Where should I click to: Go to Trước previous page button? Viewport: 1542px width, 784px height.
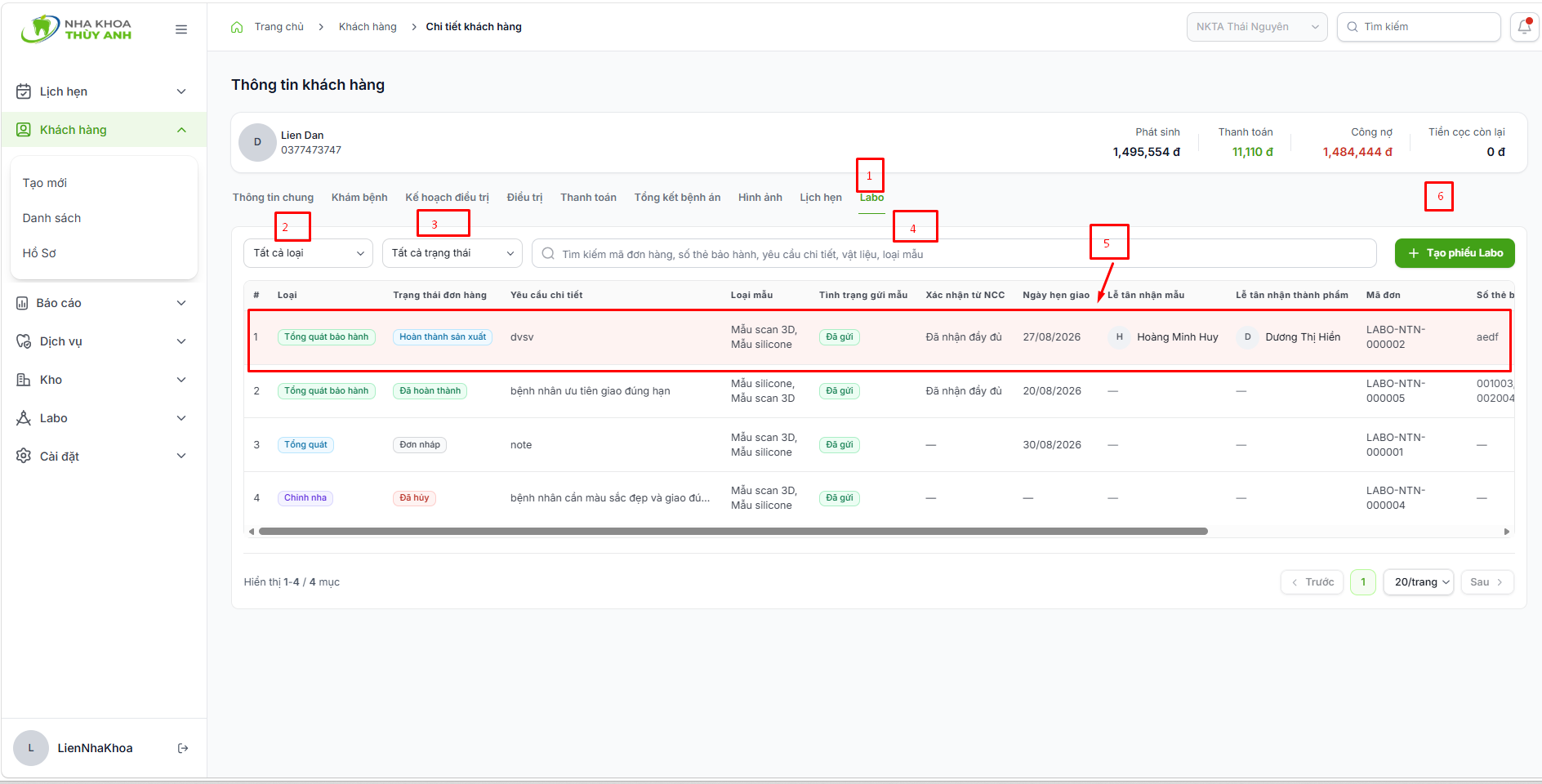tap(1312, 582)
